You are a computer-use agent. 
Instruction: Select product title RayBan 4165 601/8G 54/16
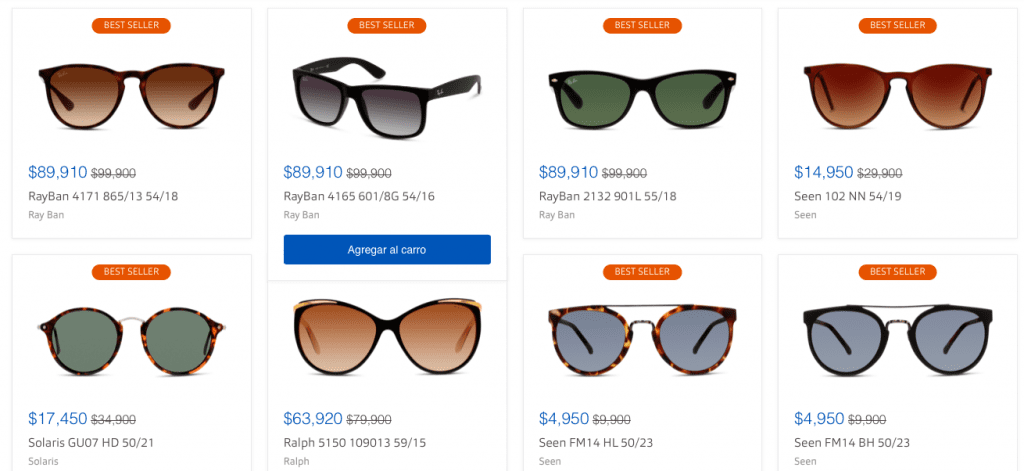[359, 196]
